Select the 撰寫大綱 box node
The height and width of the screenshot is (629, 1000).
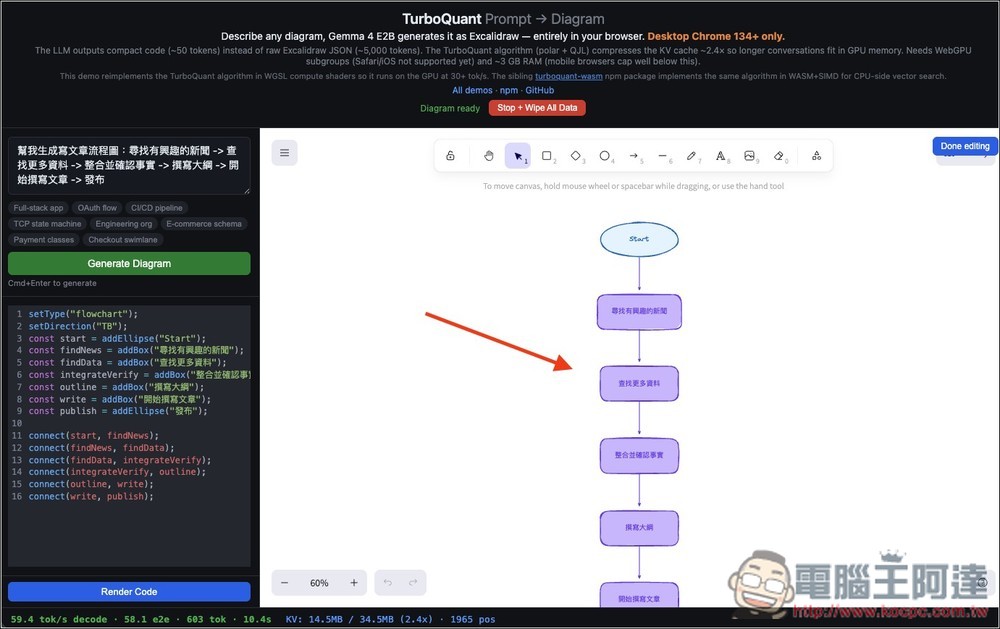639,528
